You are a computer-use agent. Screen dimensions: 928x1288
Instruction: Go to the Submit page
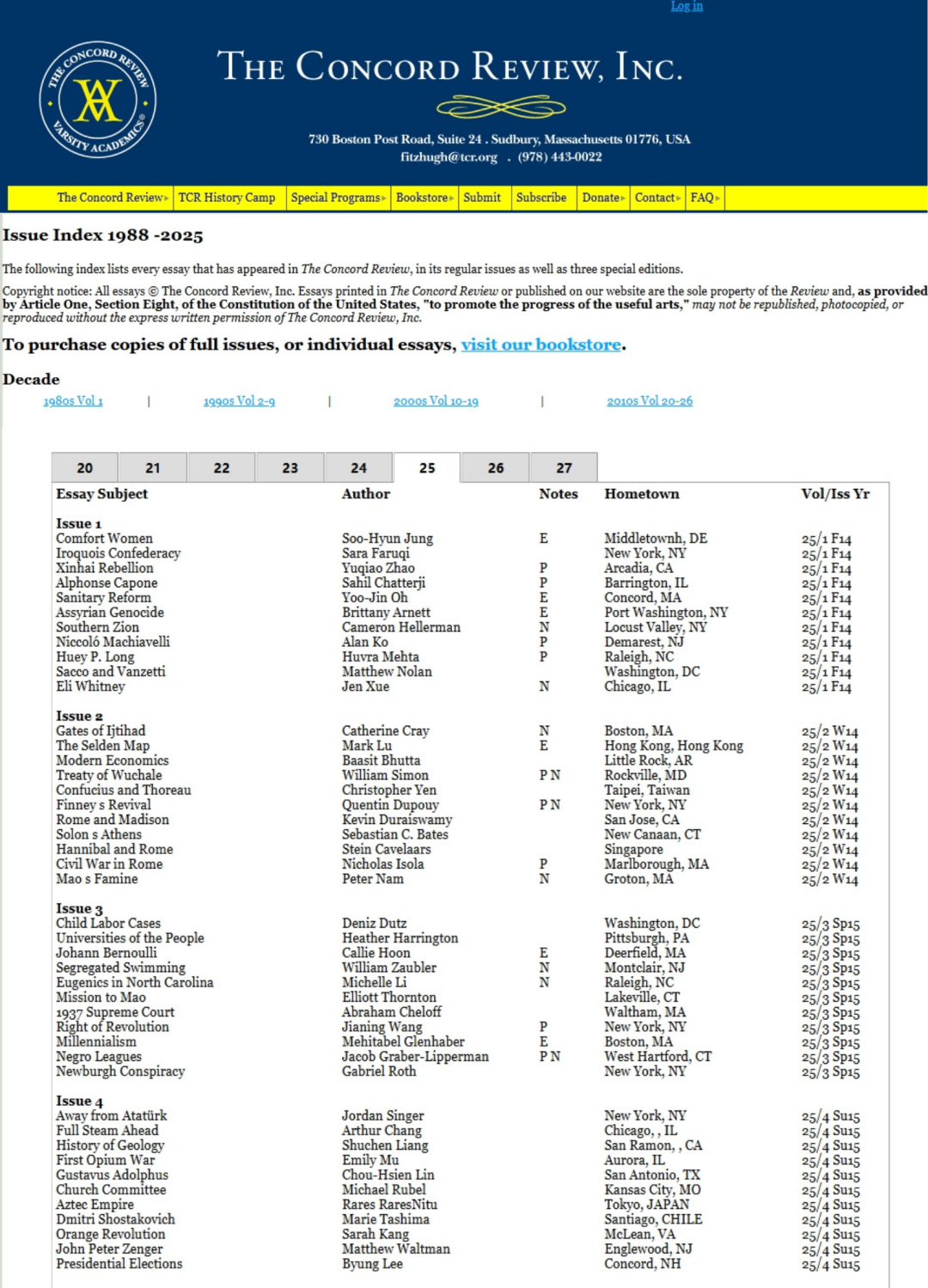(x=482, y=198)
